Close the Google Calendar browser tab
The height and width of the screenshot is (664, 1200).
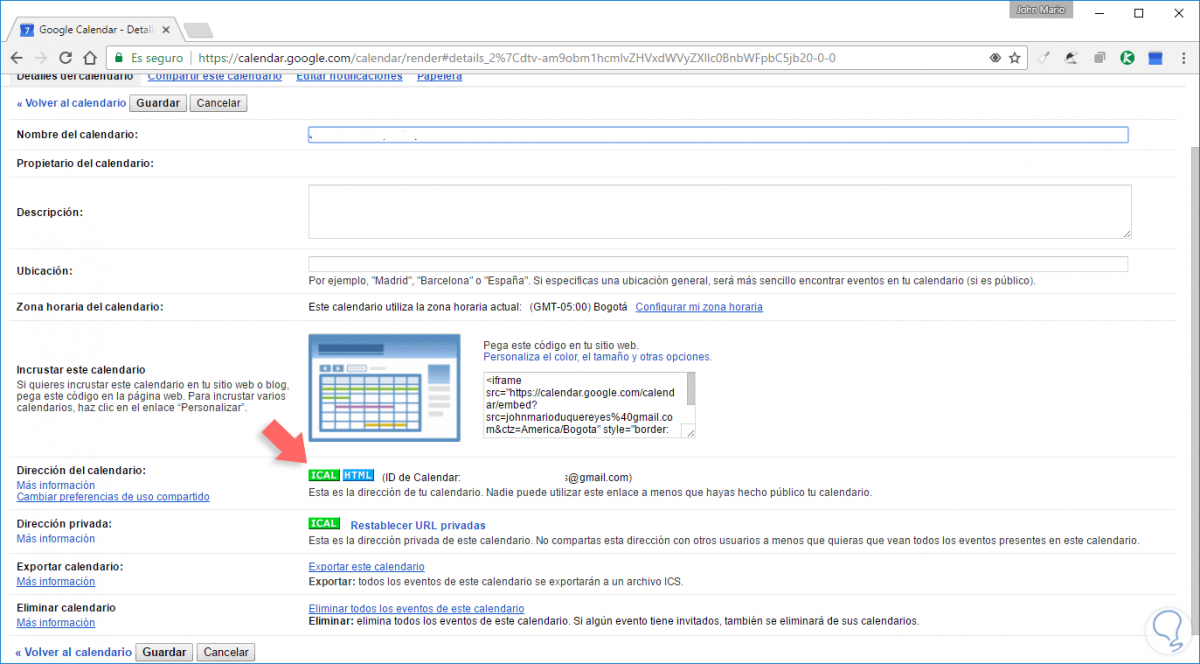point(166,30)
